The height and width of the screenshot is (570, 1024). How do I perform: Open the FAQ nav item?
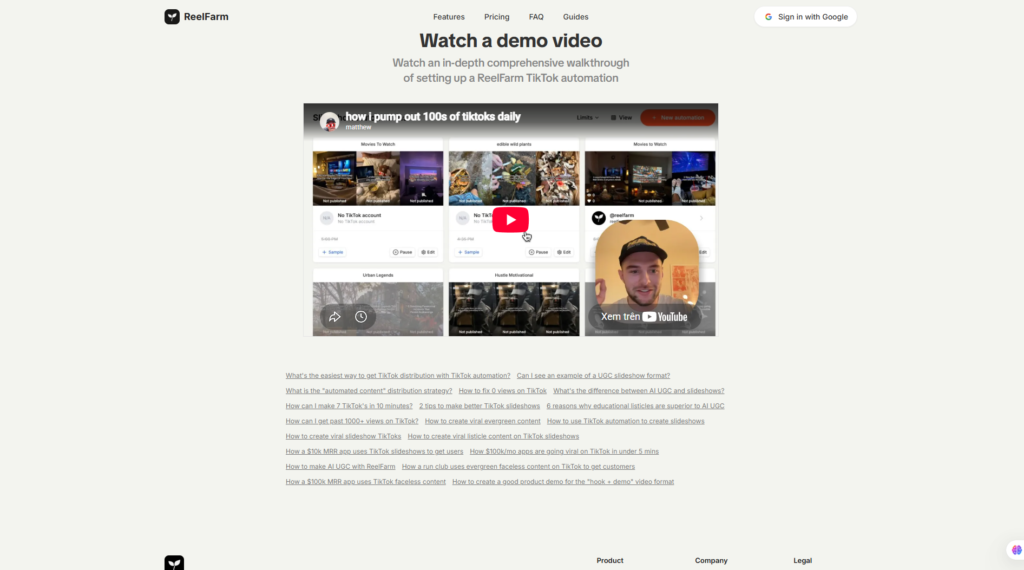point(536,17)
